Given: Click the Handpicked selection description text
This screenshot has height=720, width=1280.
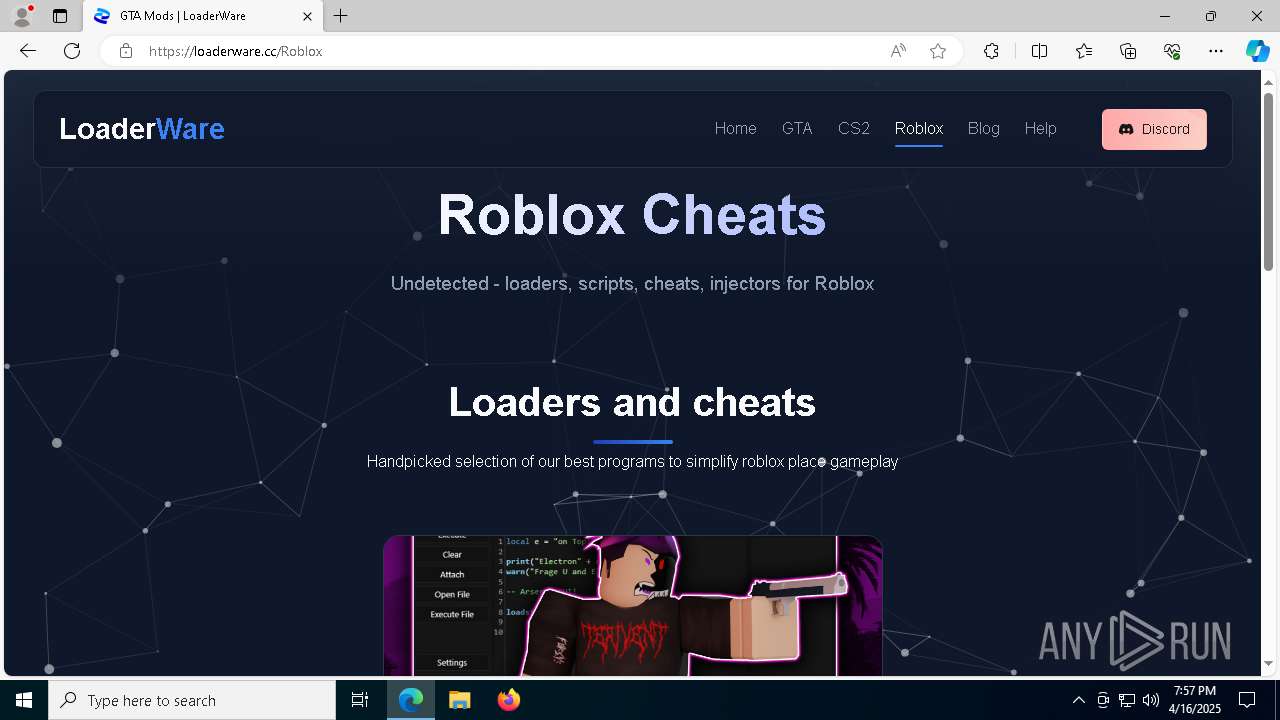Looking at the screenshot, I should click(x=632, y=461).
